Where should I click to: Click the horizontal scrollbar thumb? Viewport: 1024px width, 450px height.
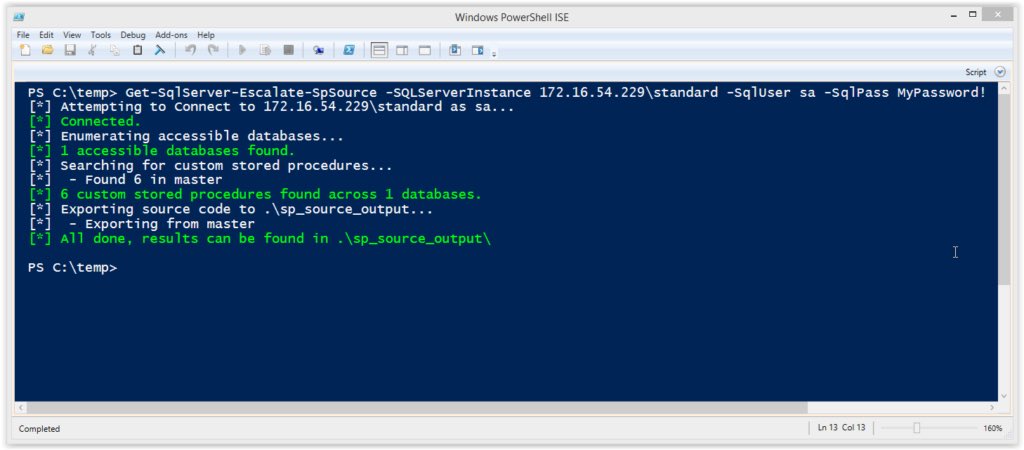(x=417, y=407)
